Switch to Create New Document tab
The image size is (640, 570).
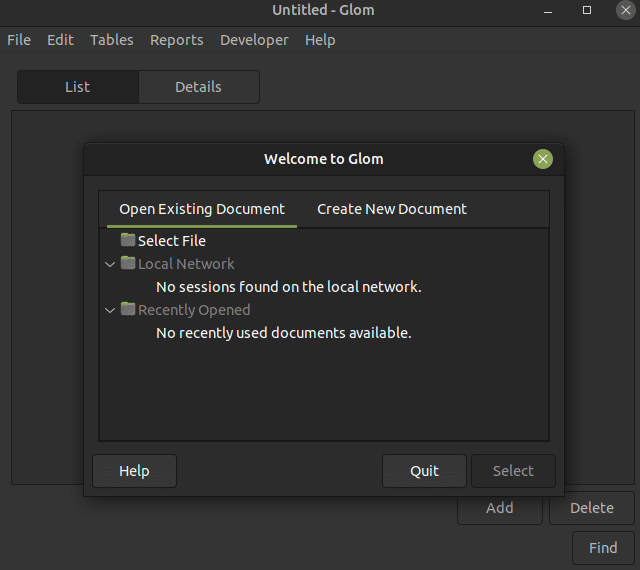coord(391,209)
